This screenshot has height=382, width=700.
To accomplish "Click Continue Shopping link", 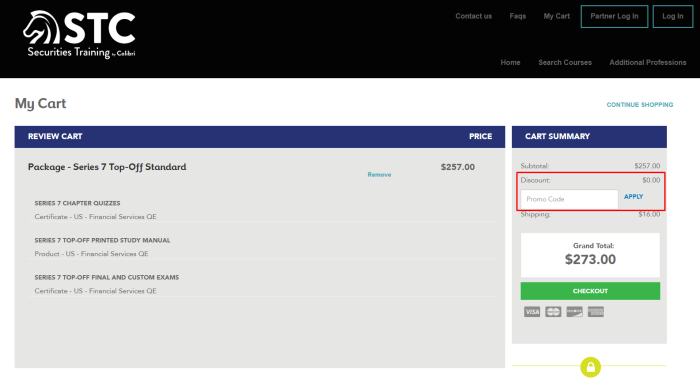I will coord(640,104).
